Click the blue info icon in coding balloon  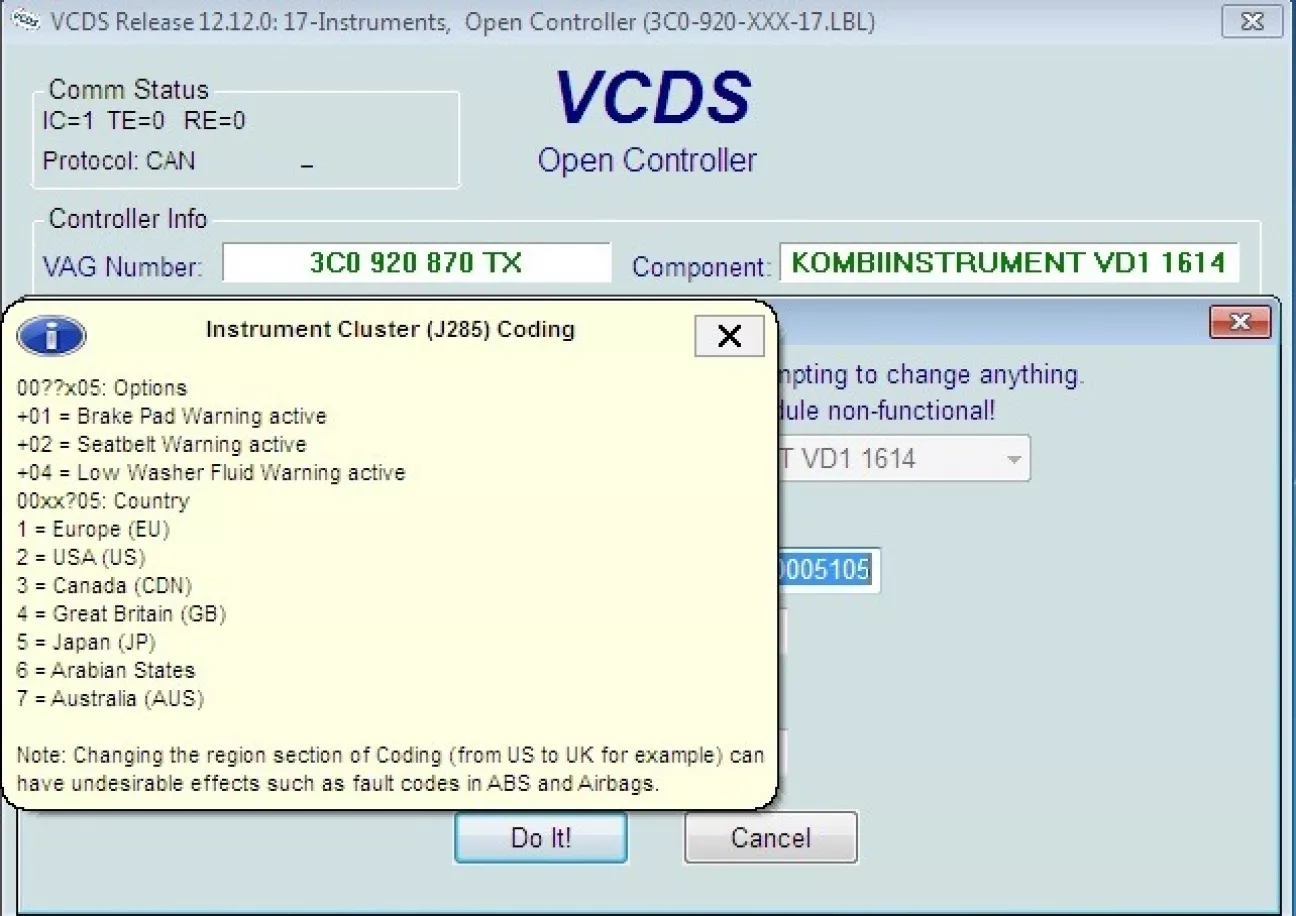tap(51, 336)
